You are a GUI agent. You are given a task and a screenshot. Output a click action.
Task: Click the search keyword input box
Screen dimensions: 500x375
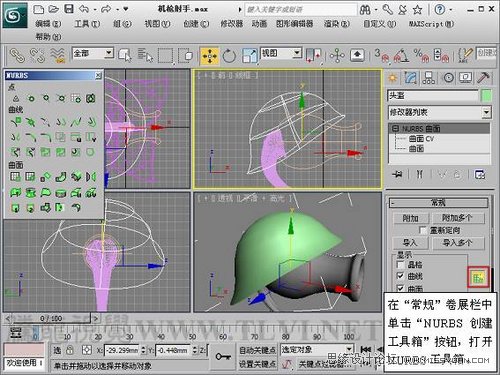(x=301, y=9)
